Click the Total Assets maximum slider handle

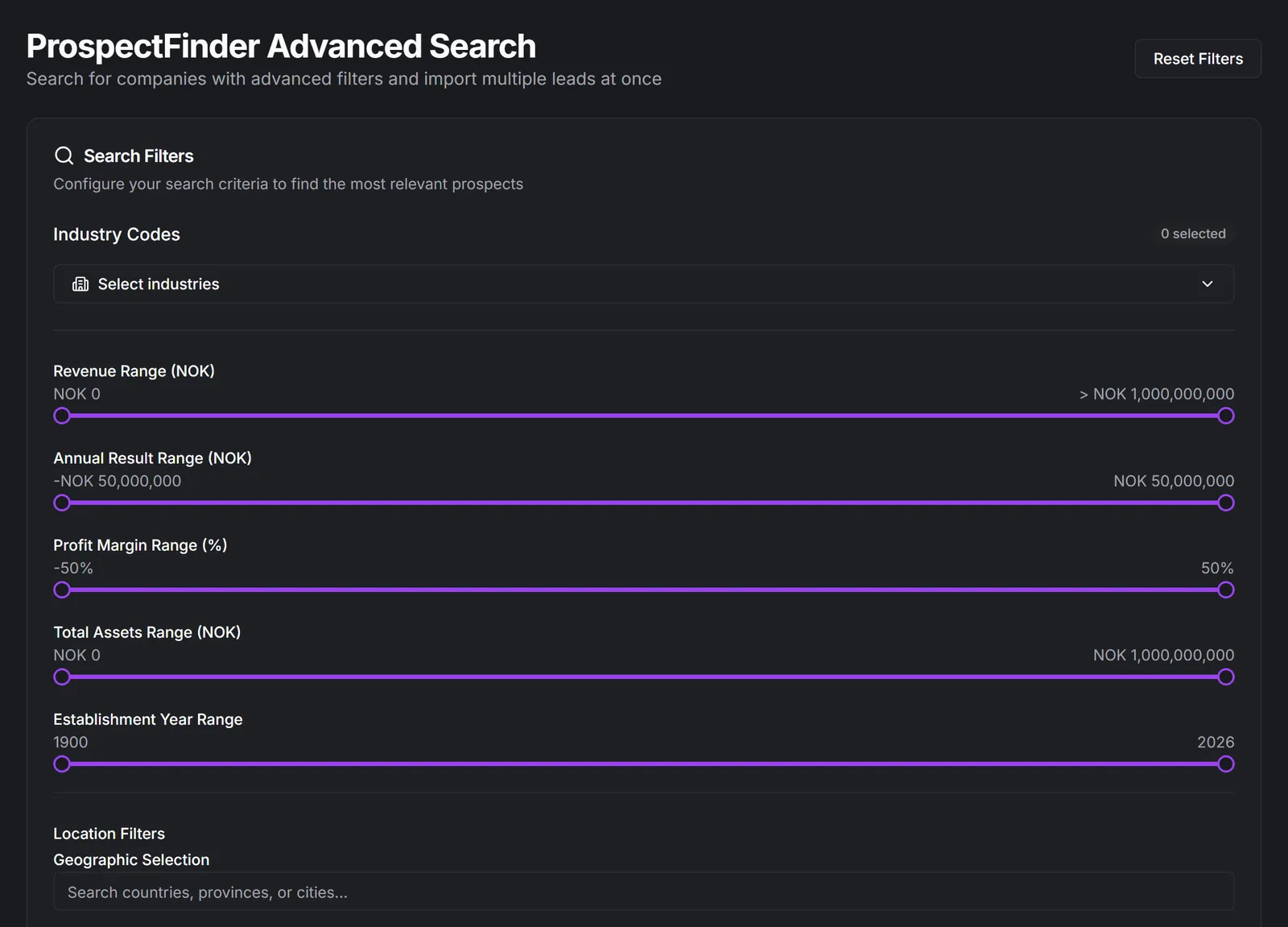pyautogui.click(x=1225, y=677)
